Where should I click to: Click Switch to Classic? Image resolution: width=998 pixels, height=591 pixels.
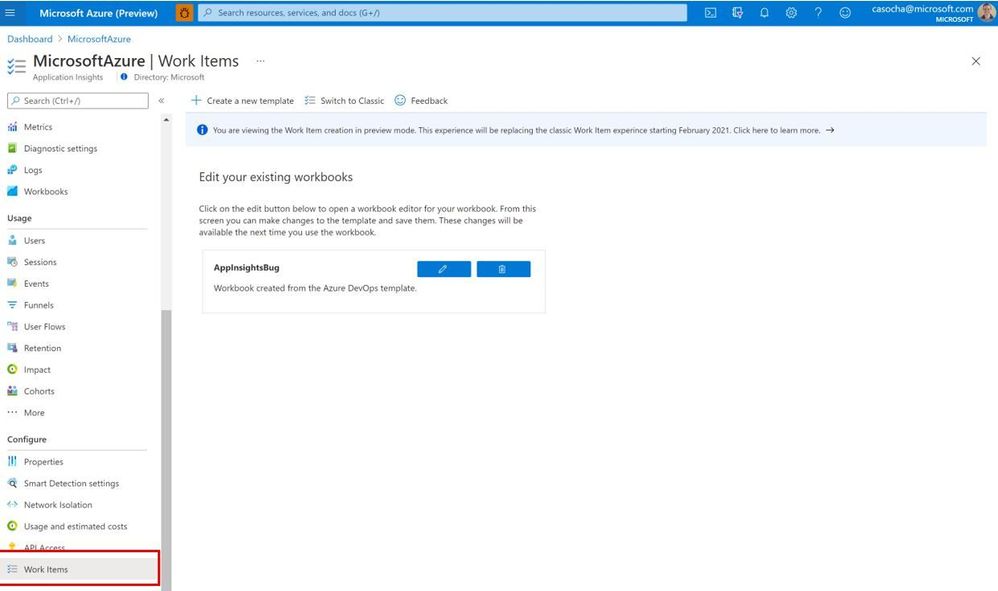344,101
